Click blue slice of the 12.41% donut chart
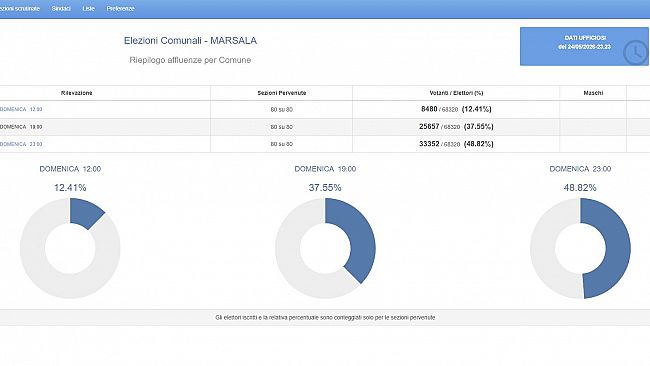Image resolution: width=650 pixels, height=366 pixels. pos(85,213)
